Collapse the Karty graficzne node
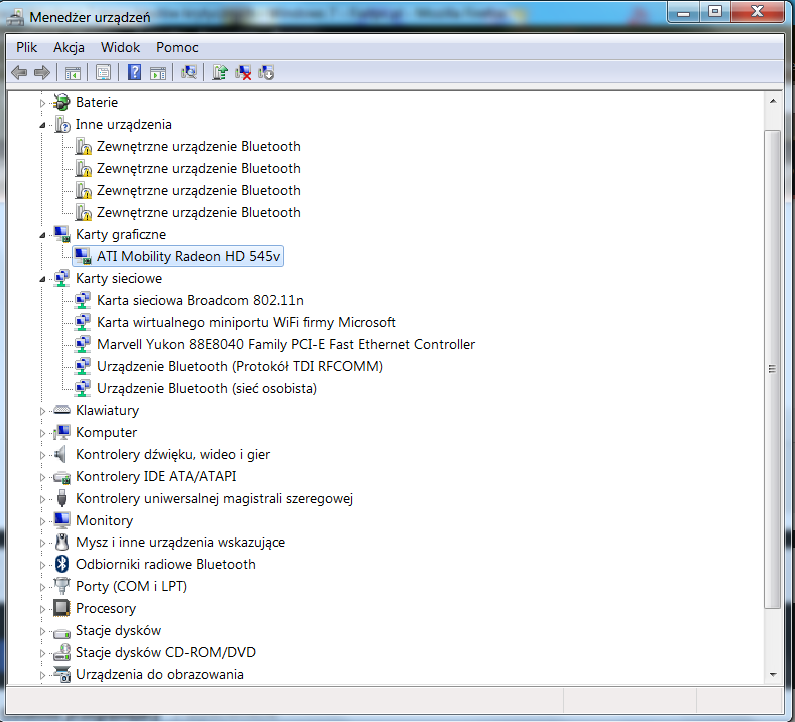Image resolution: width=795 pixels, height=722 pixels. [x=43, y=235]
